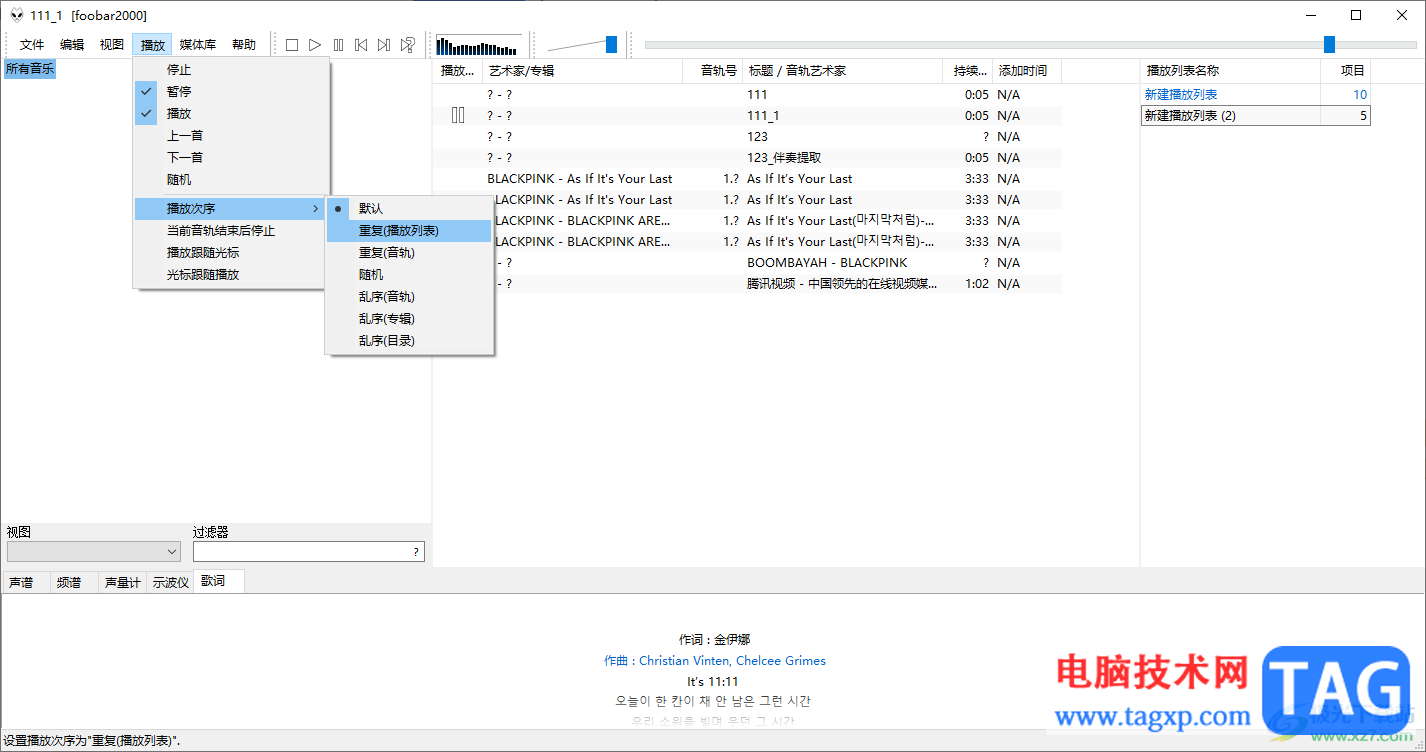Click the 持续... duration column header
The width and height of the screenshot is (1426, 752).
tap(968, 71)
